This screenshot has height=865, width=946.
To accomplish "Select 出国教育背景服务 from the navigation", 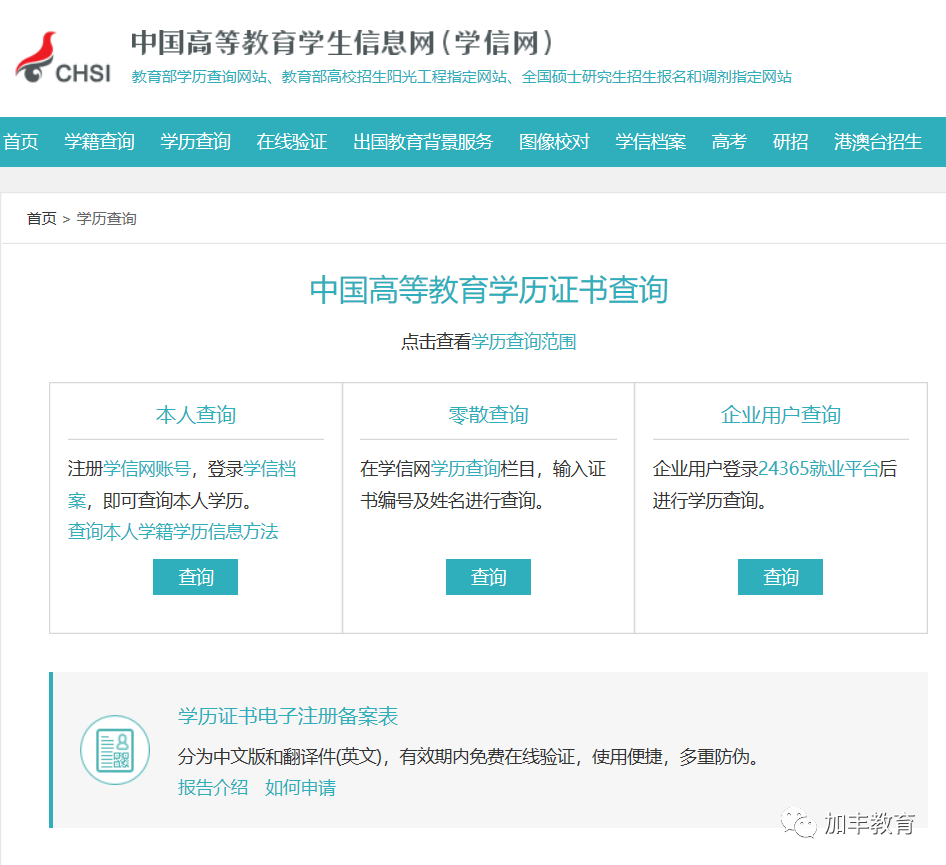I will [x=422, y=142].
